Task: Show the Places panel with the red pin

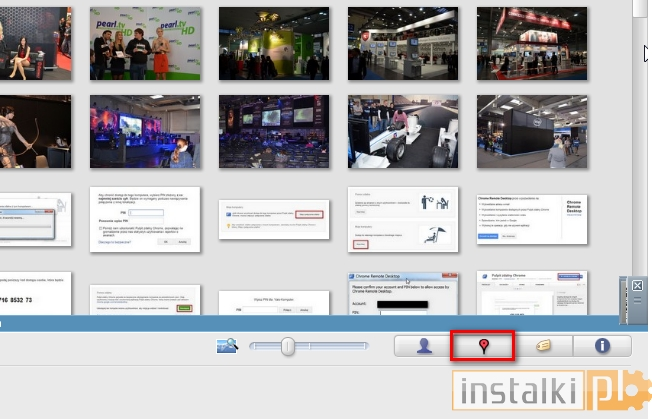Action: [484, 346]
